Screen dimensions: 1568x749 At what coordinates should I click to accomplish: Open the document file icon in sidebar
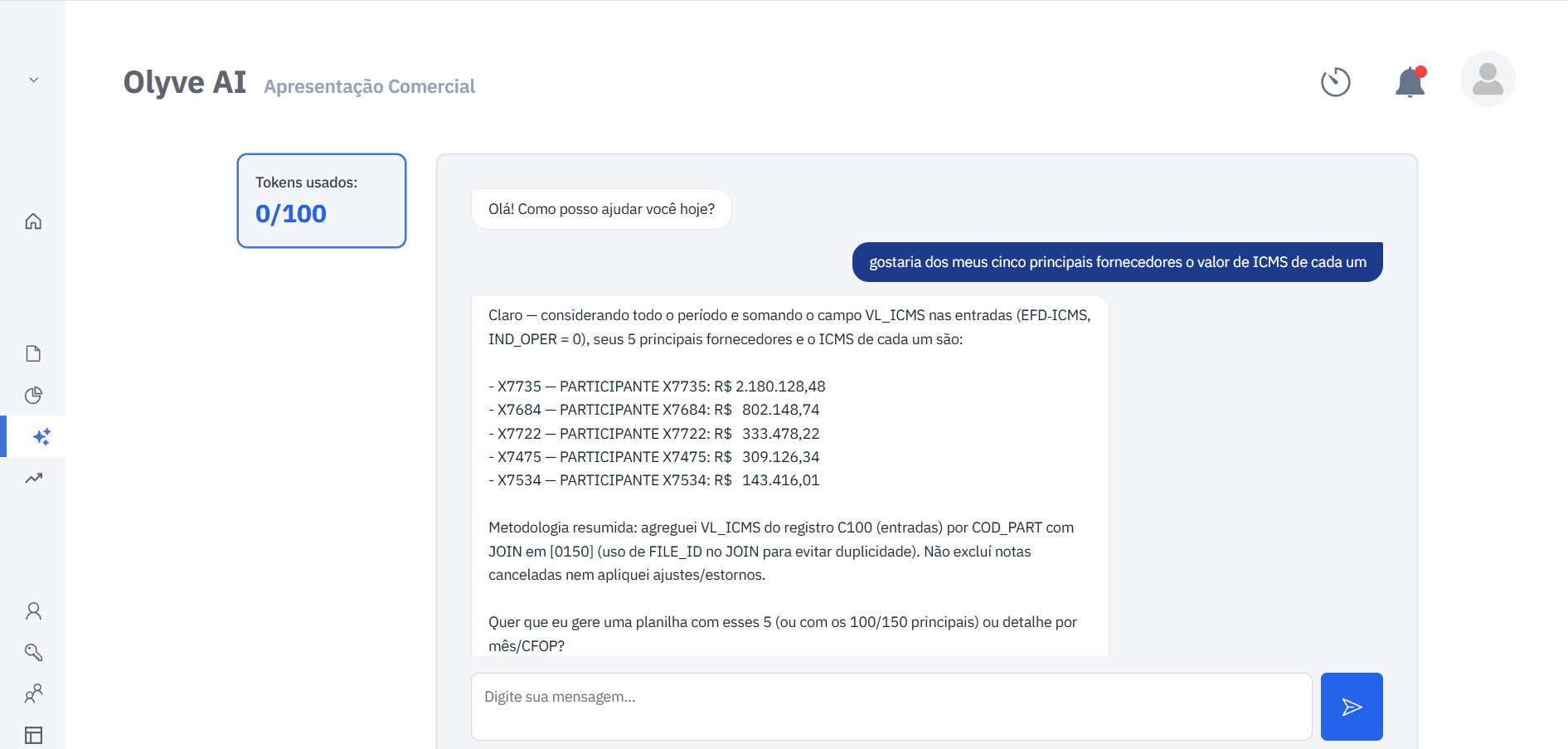pos(33,354)
